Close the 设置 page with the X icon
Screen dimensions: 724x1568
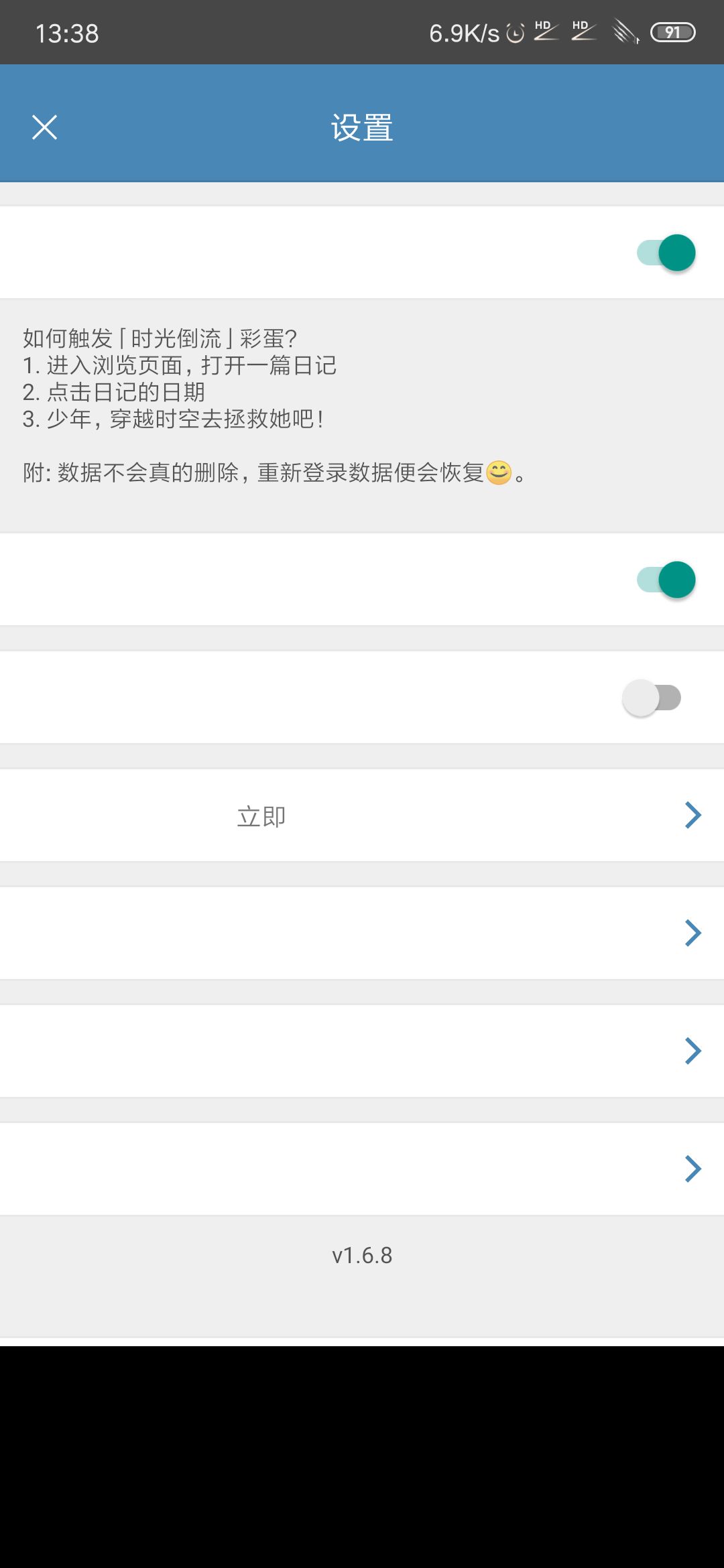click(x=44, y=127)
